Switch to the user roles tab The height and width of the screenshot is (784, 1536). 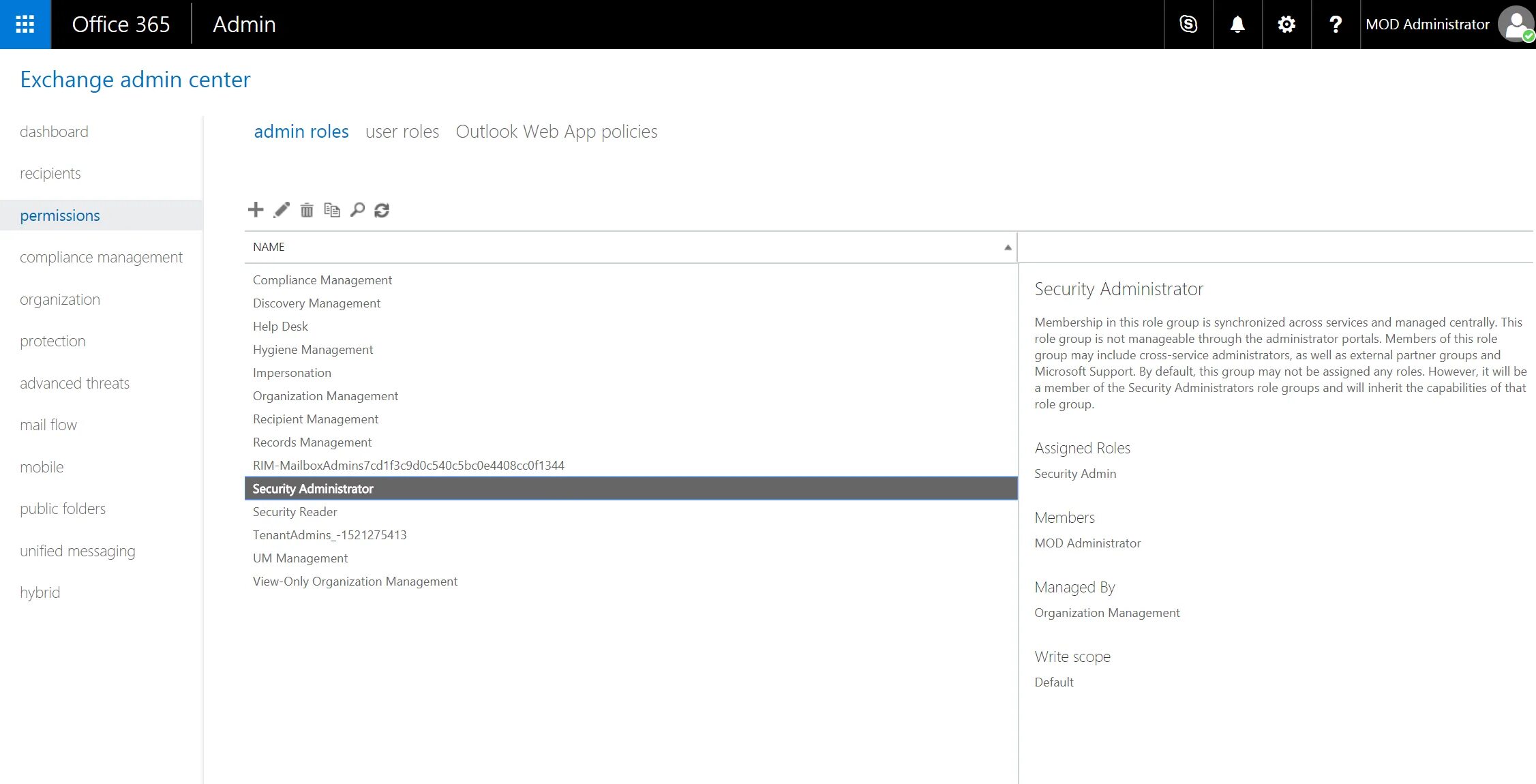(402, 132)
